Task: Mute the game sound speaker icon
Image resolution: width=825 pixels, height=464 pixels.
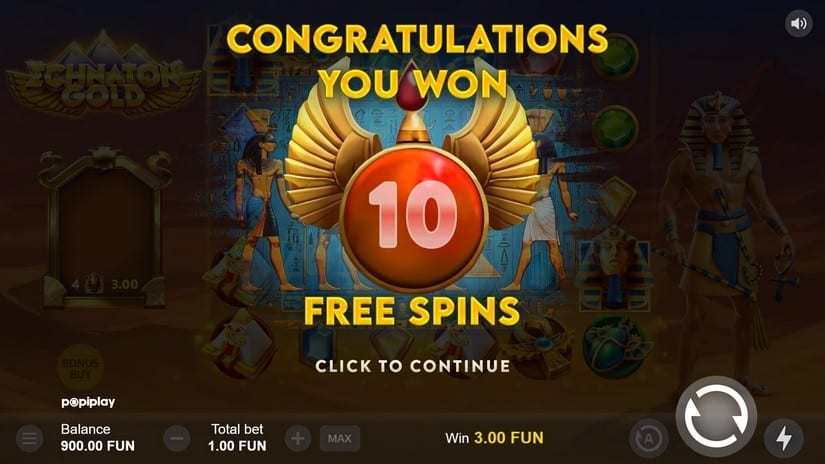Action: 798,24
